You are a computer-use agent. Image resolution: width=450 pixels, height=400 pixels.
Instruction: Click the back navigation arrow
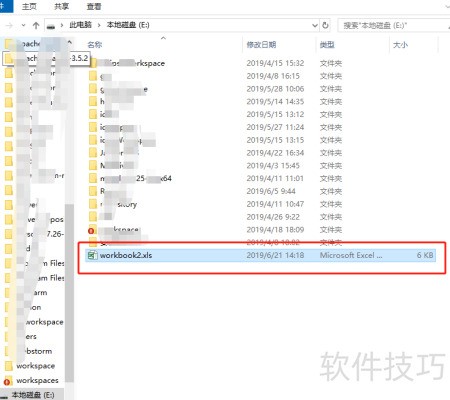pyautogui.click(x=9, y=25)
